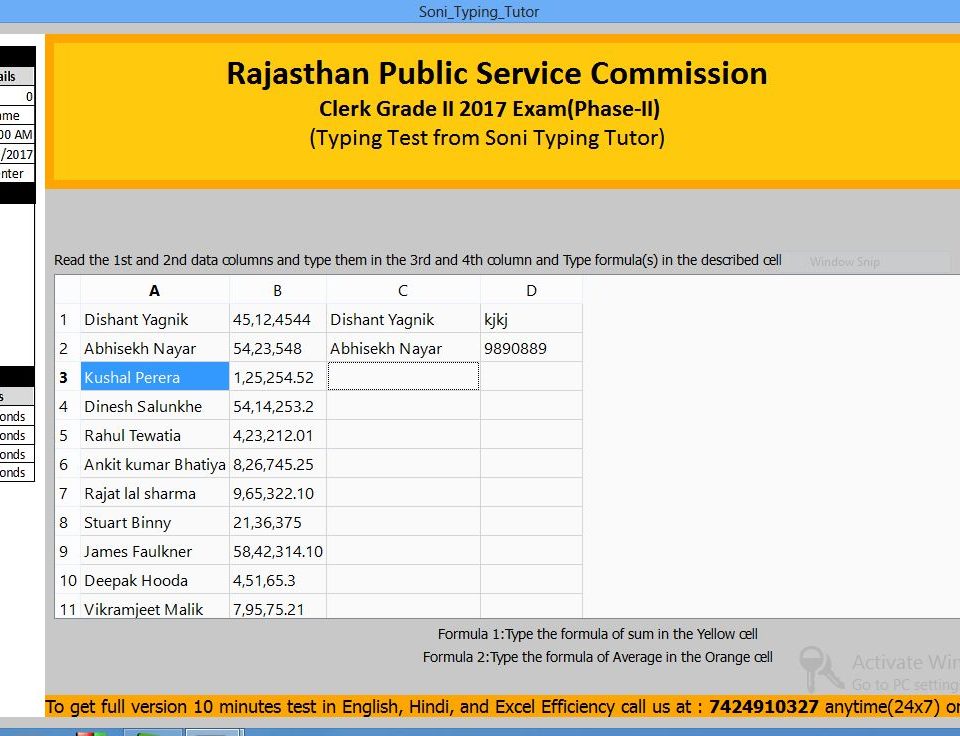Select cell 'Stuart Binny'
Screen dimensions: 960x736
pos(155,522)
